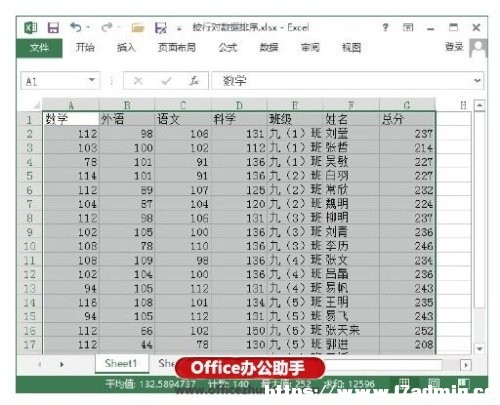Open the Undo history dropdown arrow
The width and height of the screenshot is (500, 405).
tap(88, 27)
